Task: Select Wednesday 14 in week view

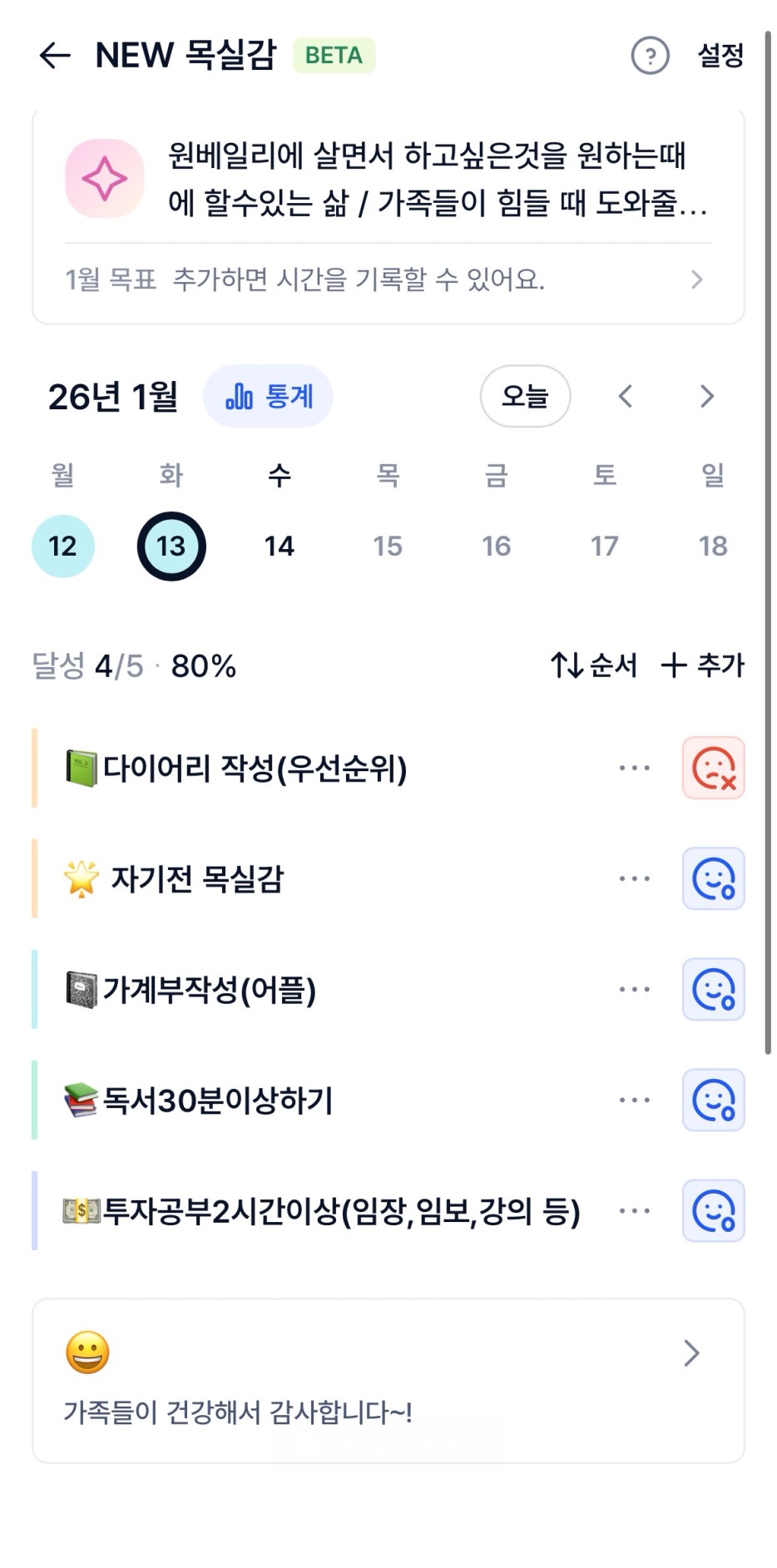Action: pyautogui.click(x=280, y=546)
